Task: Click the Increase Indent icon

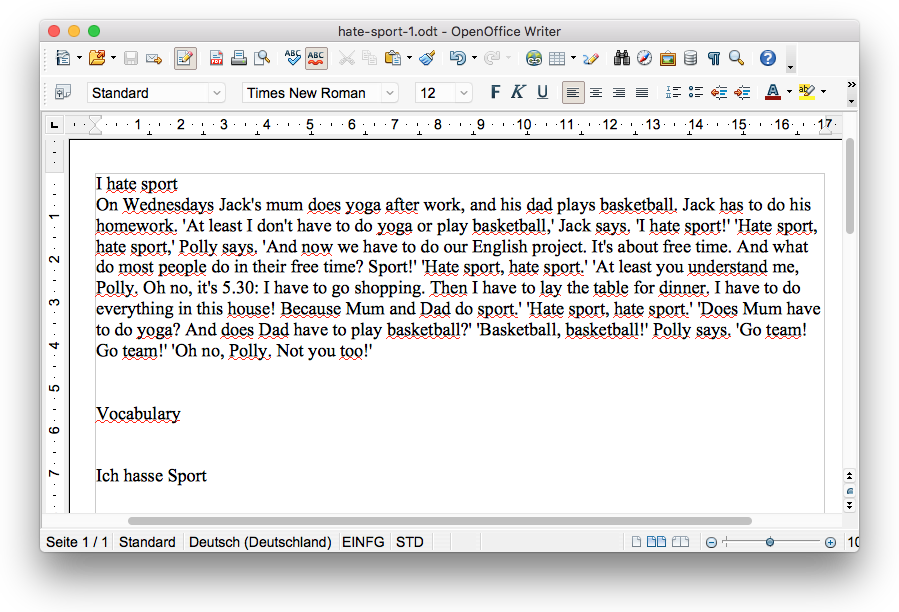Action: coord(742,92)
